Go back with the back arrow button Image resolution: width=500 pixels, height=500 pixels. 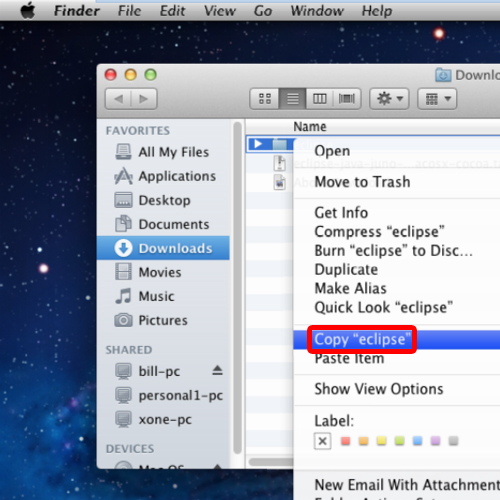(118, 99)
